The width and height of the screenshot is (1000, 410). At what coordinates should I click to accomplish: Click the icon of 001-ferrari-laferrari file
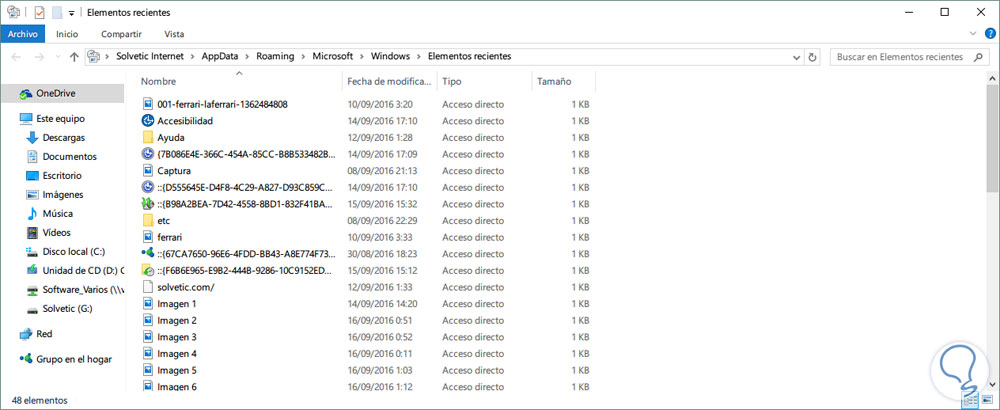148,104
